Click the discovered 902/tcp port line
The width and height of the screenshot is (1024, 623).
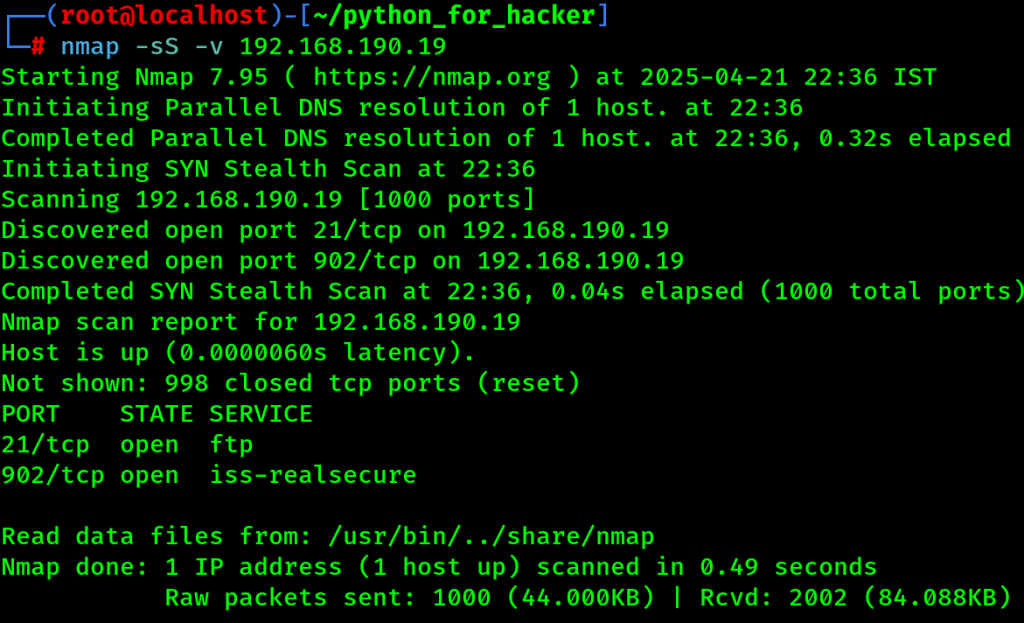tap(342, 261)
